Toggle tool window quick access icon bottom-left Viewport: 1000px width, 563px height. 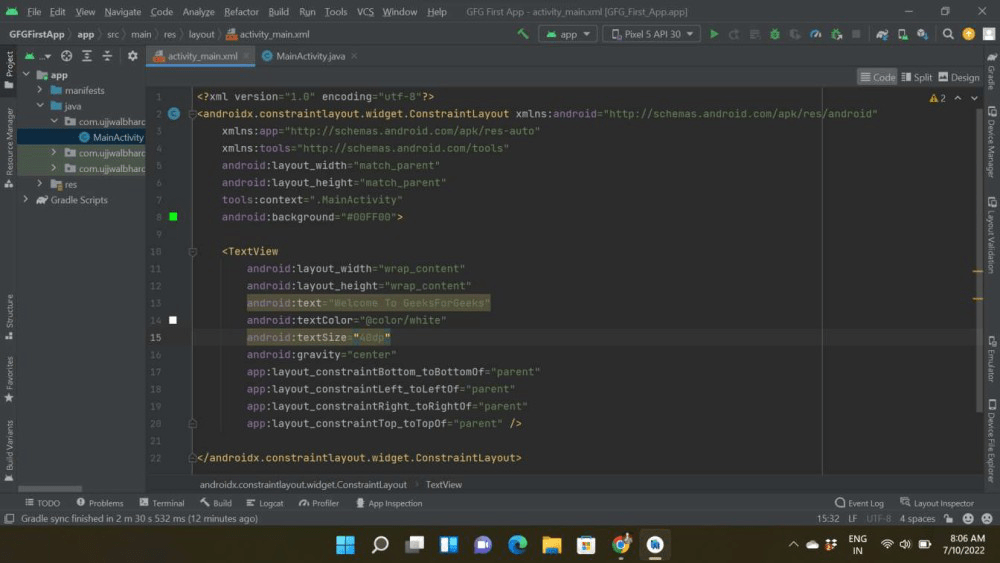[9, 518]
